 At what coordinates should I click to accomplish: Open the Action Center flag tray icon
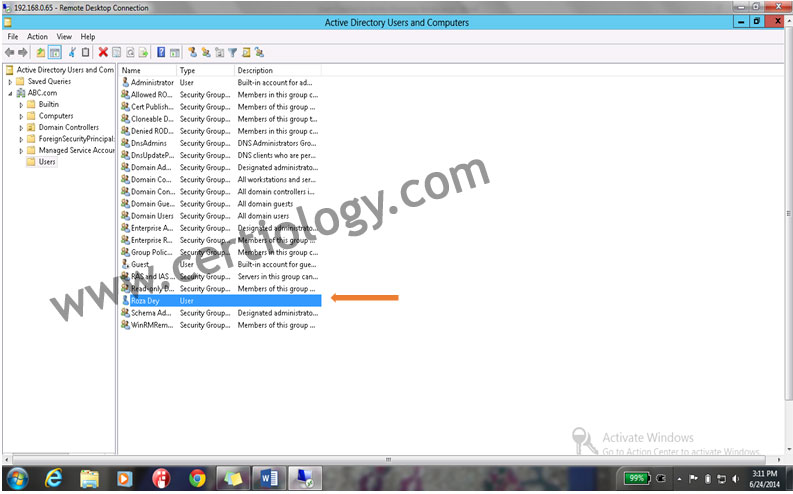tap(693, 478)
